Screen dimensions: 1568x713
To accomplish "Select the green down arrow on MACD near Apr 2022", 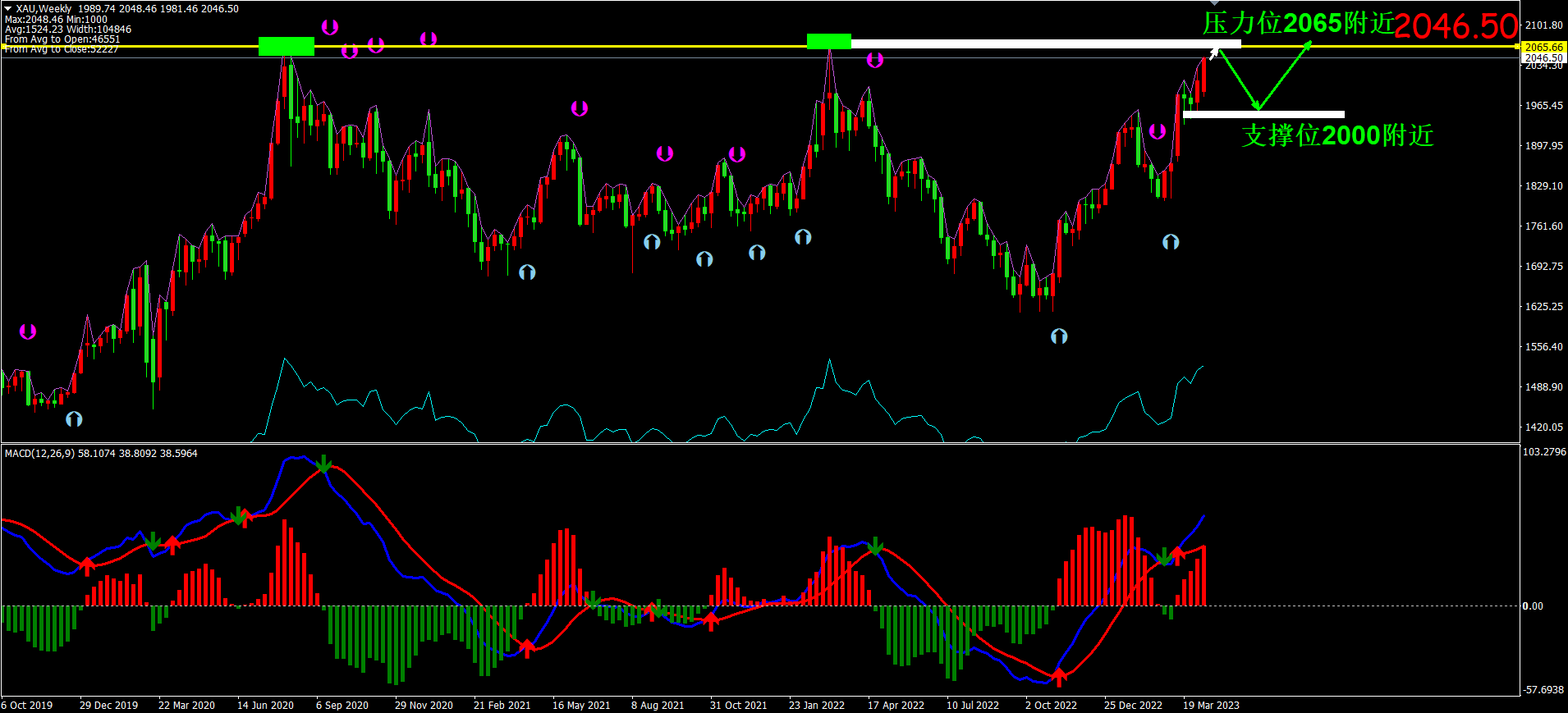I will [x=875, y=546].
